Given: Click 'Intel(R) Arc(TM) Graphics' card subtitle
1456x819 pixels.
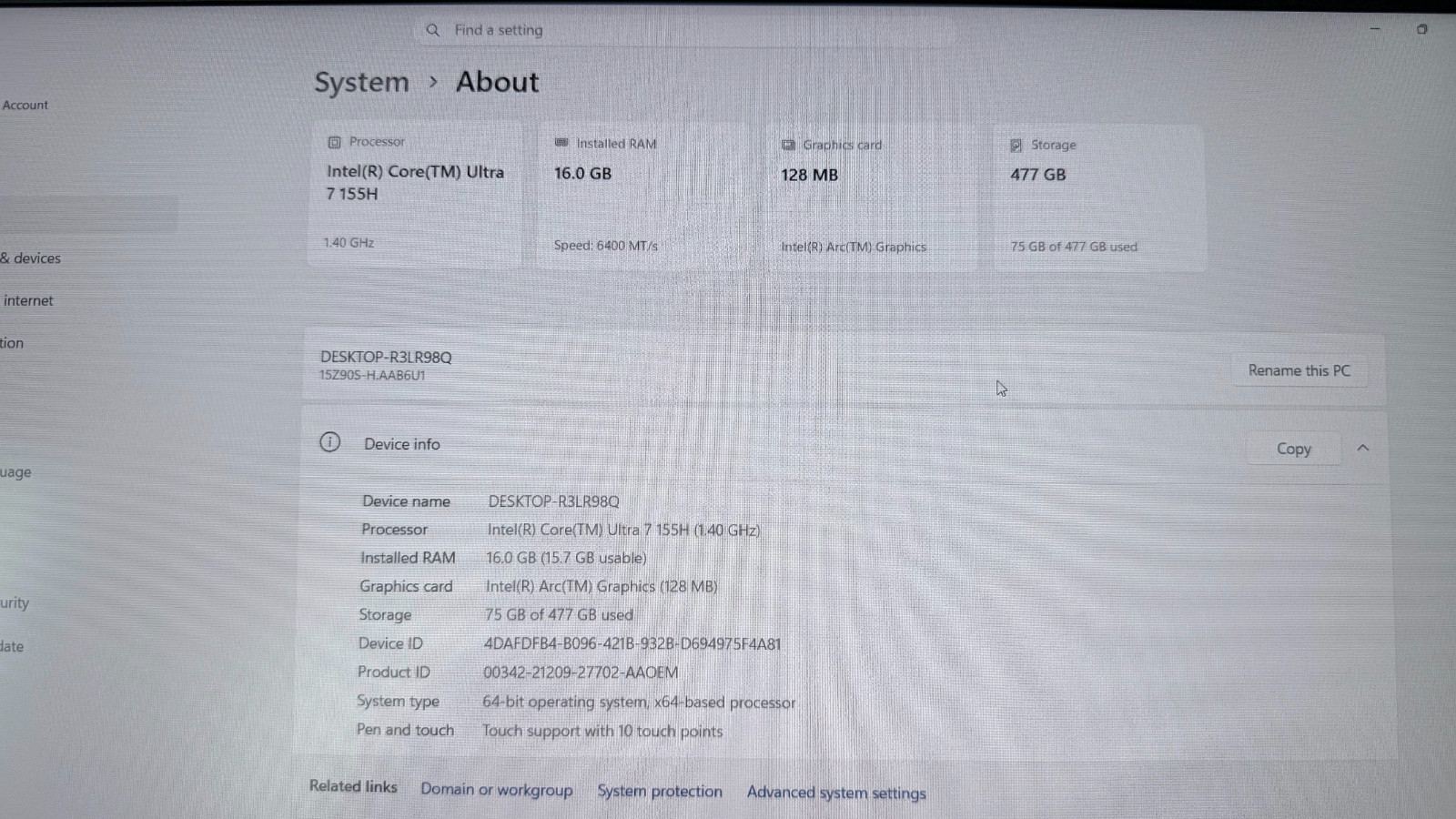Looking at the screenshot, I should tap(854, 247).
